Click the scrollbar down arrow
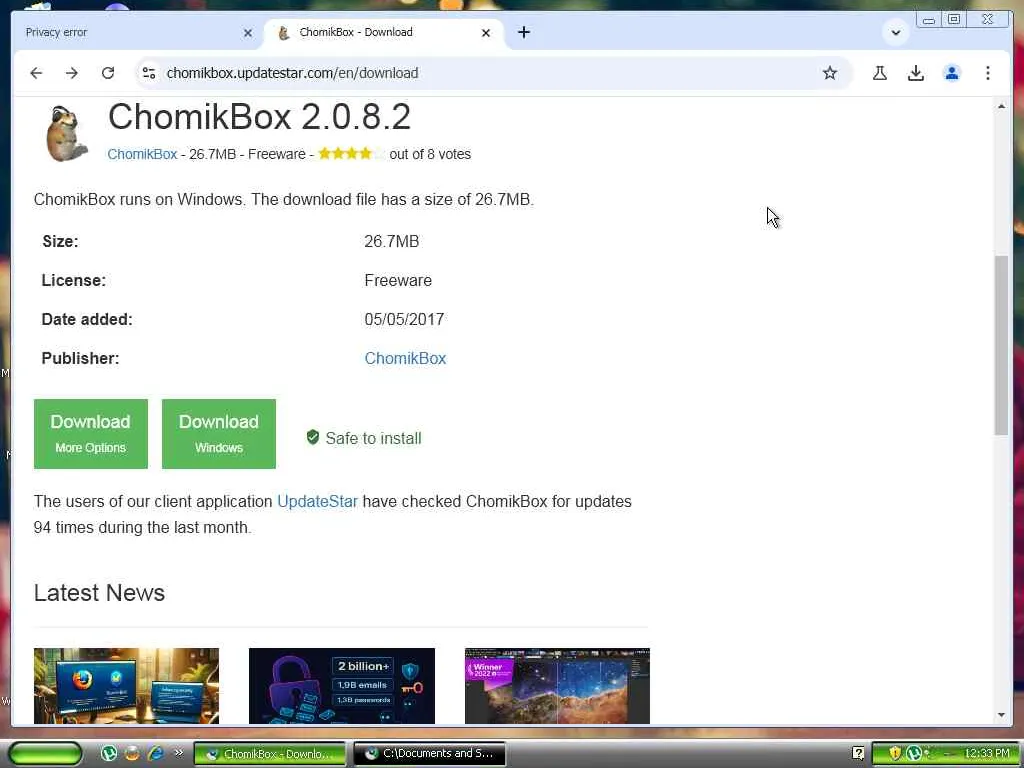 pos(1001,715)
